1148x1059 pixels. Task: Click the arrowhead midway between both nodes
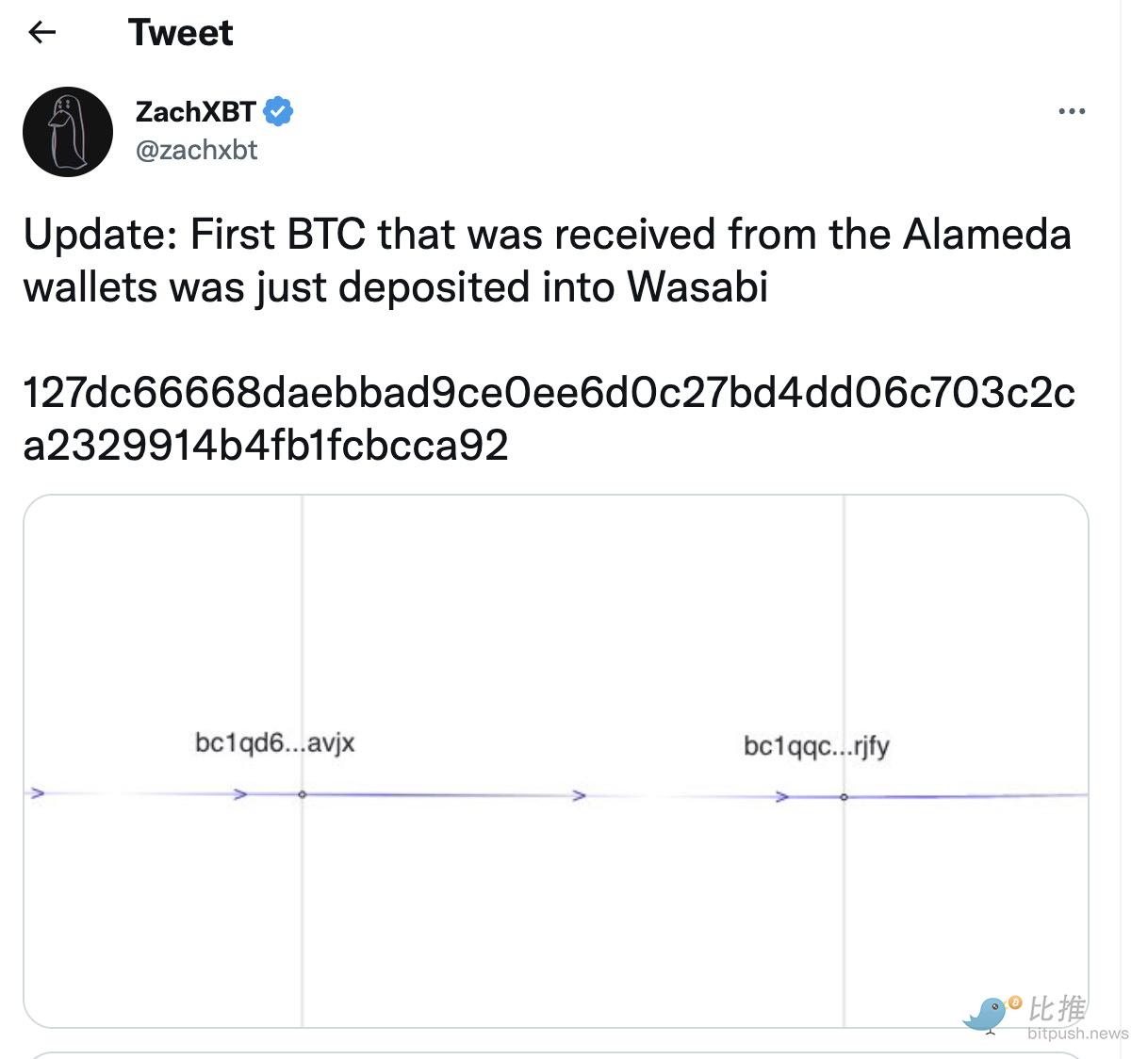click(580, 795)
